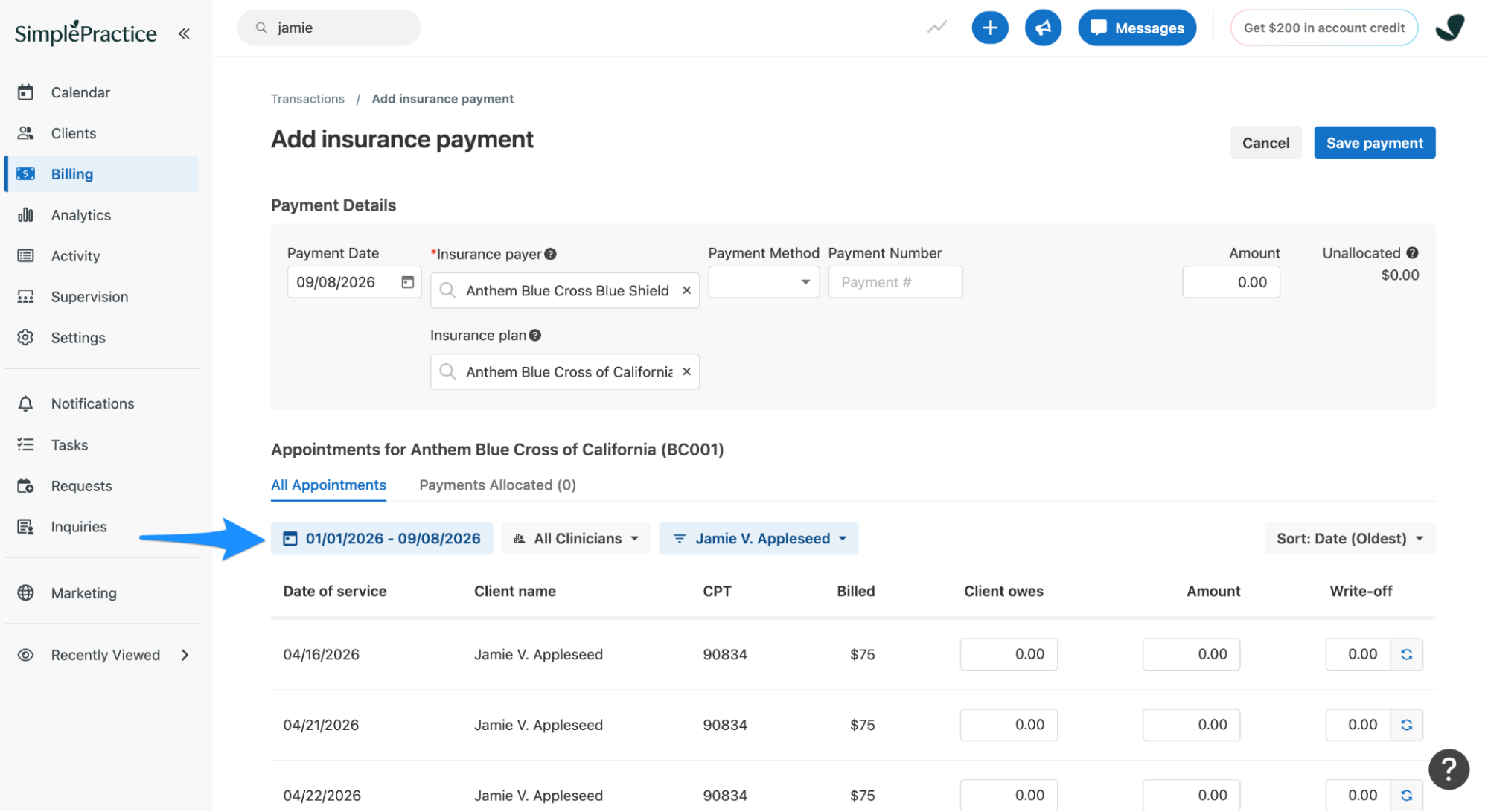Open the All Clinicians dropdown

(575, 538)
